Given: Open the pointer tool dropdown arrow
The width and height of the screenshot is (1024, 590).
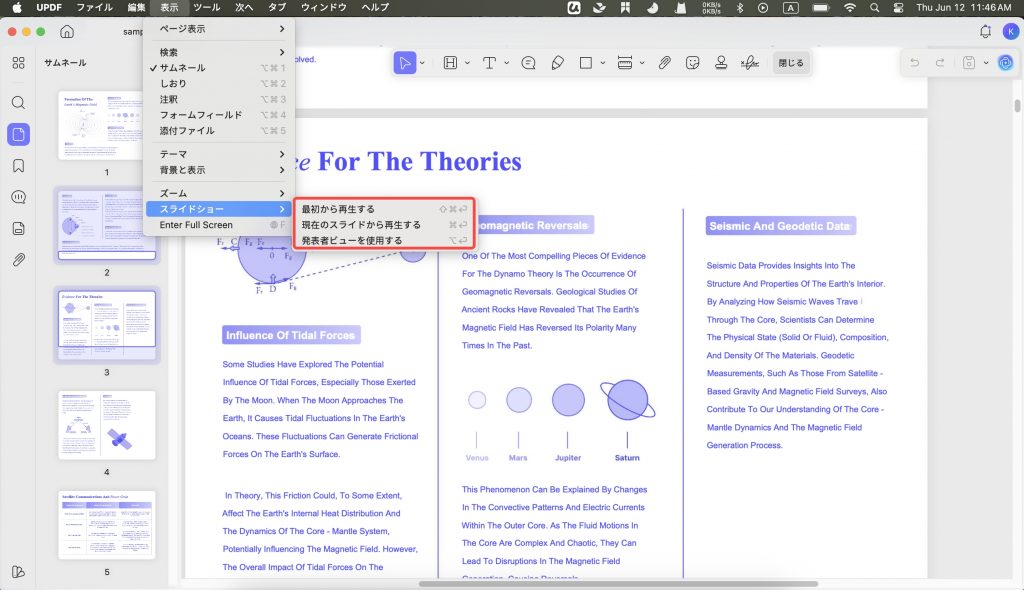Looking at the screenshot, I should click(x=422, y=63).
